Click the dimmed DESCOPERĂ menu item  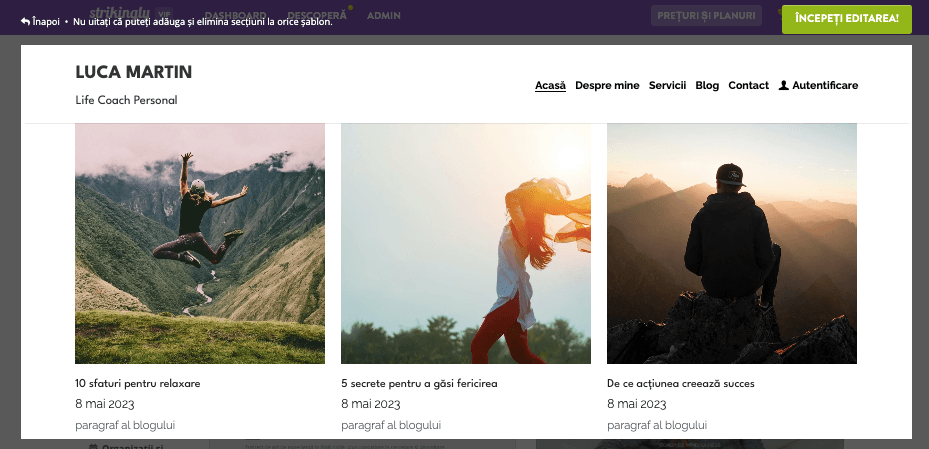(x=316, y=15)
